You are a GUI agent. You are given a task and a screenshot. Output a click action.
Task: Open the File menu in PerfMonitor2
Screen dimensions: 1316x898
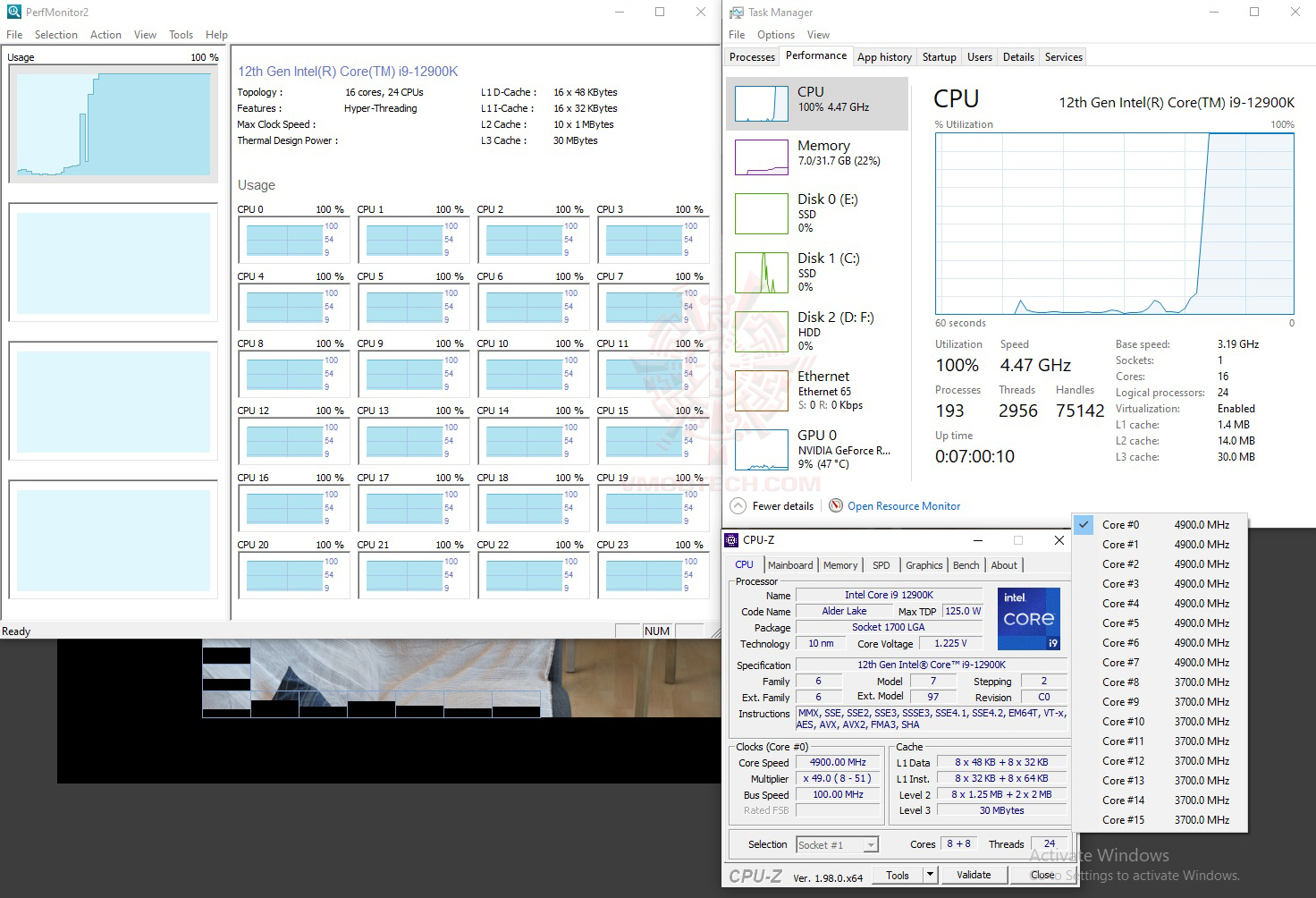[x=14, y=35]
